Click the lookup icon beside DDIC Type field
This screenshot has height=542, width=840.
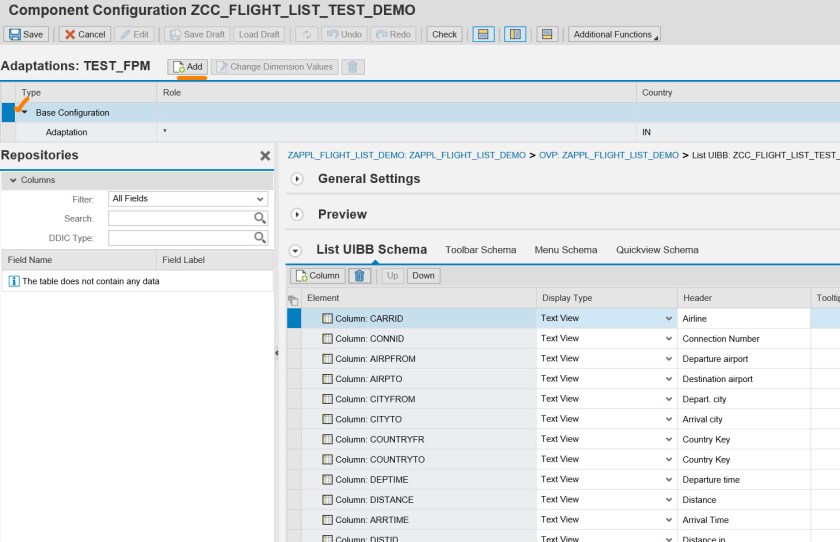[x=260, y=238]
